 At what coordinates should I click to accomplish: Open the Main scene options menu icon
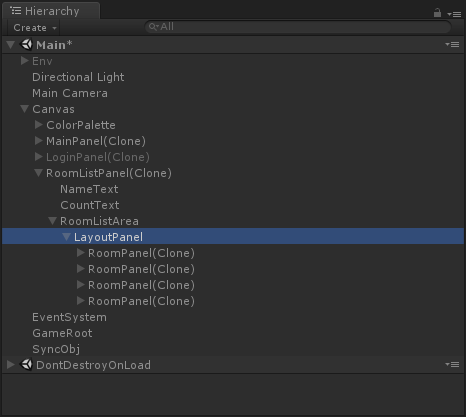[x=452, y=45]
